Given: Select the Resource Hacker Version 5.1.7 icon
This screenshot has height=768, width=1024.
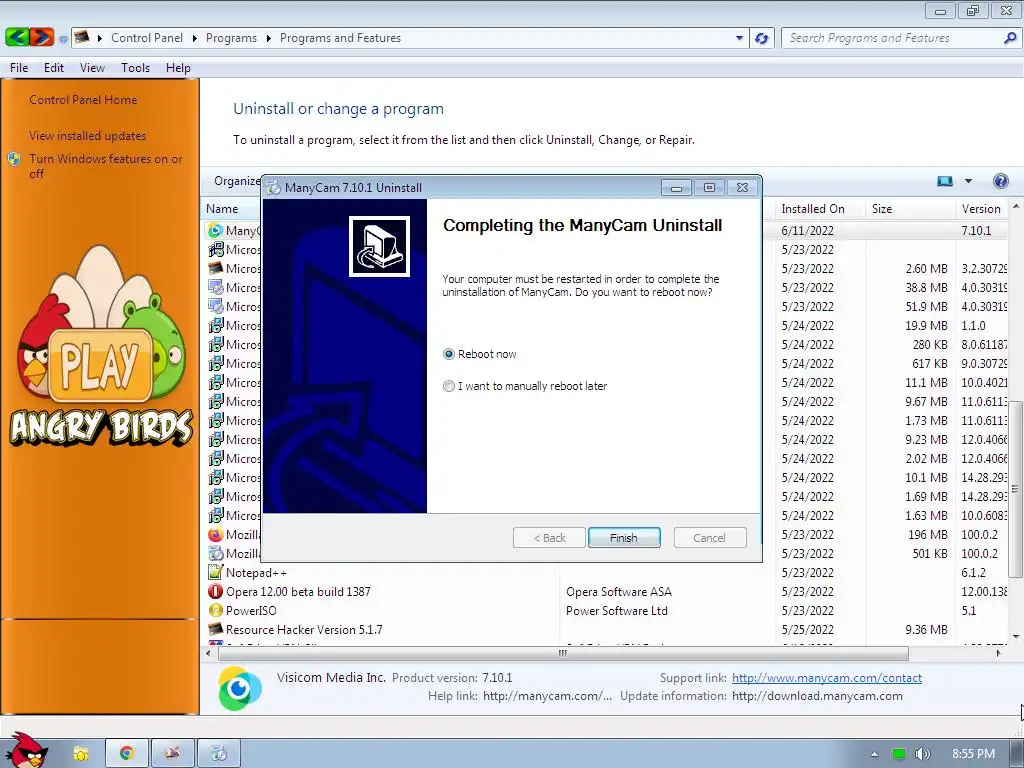Looking at the screenshot, I should [215, 630].
